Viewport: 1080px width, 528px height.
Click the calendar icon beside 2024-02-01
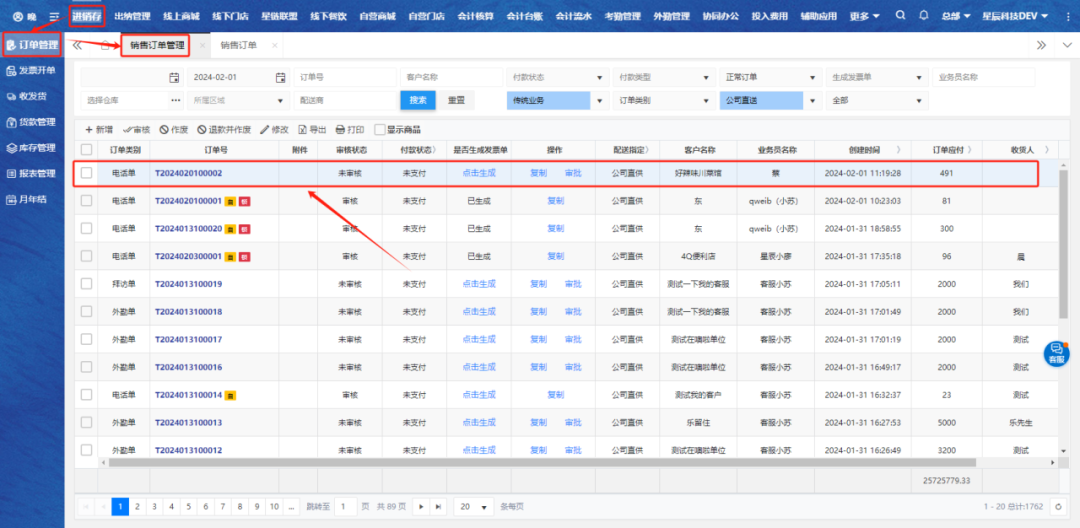tap(280, 77)
